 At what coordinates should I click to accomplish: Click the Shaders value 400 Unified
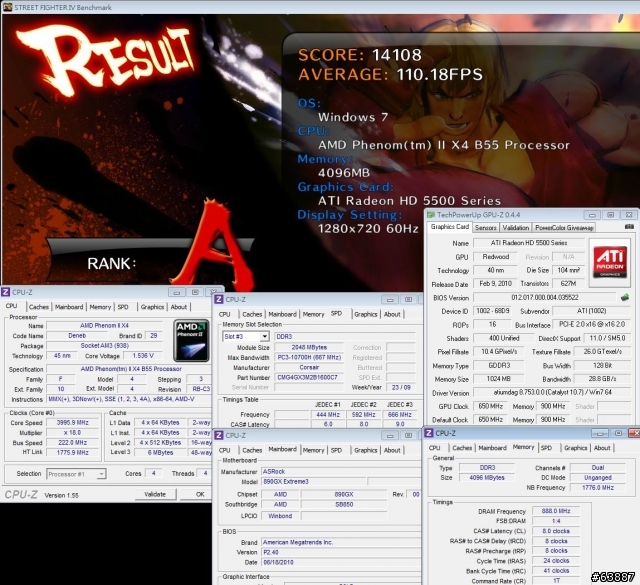point(504,338)
